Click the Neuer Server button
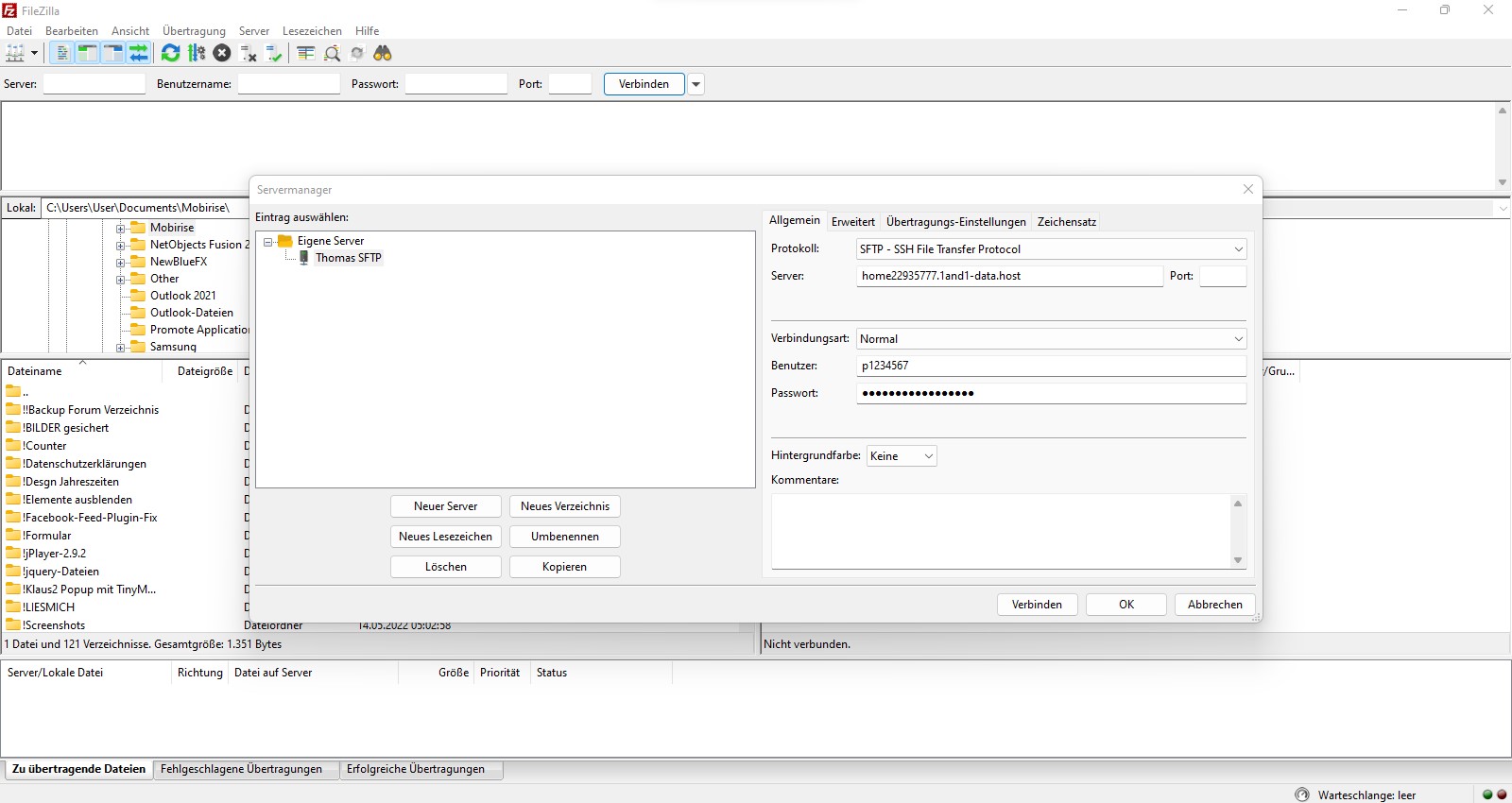 click(445, 506)
